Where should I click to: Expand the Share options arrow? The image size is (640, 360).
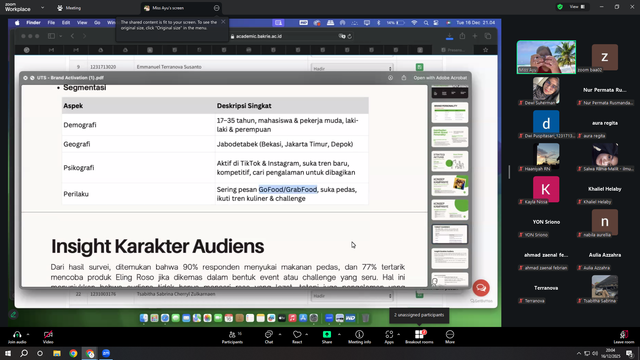[339, 334]
